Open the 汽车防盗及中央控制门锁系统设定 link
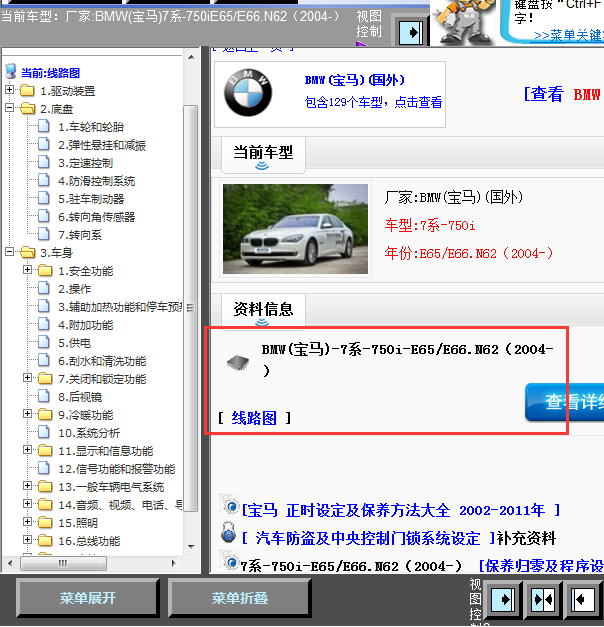The height and width of the screenshot is (627, 604). [x=369, y=538]
